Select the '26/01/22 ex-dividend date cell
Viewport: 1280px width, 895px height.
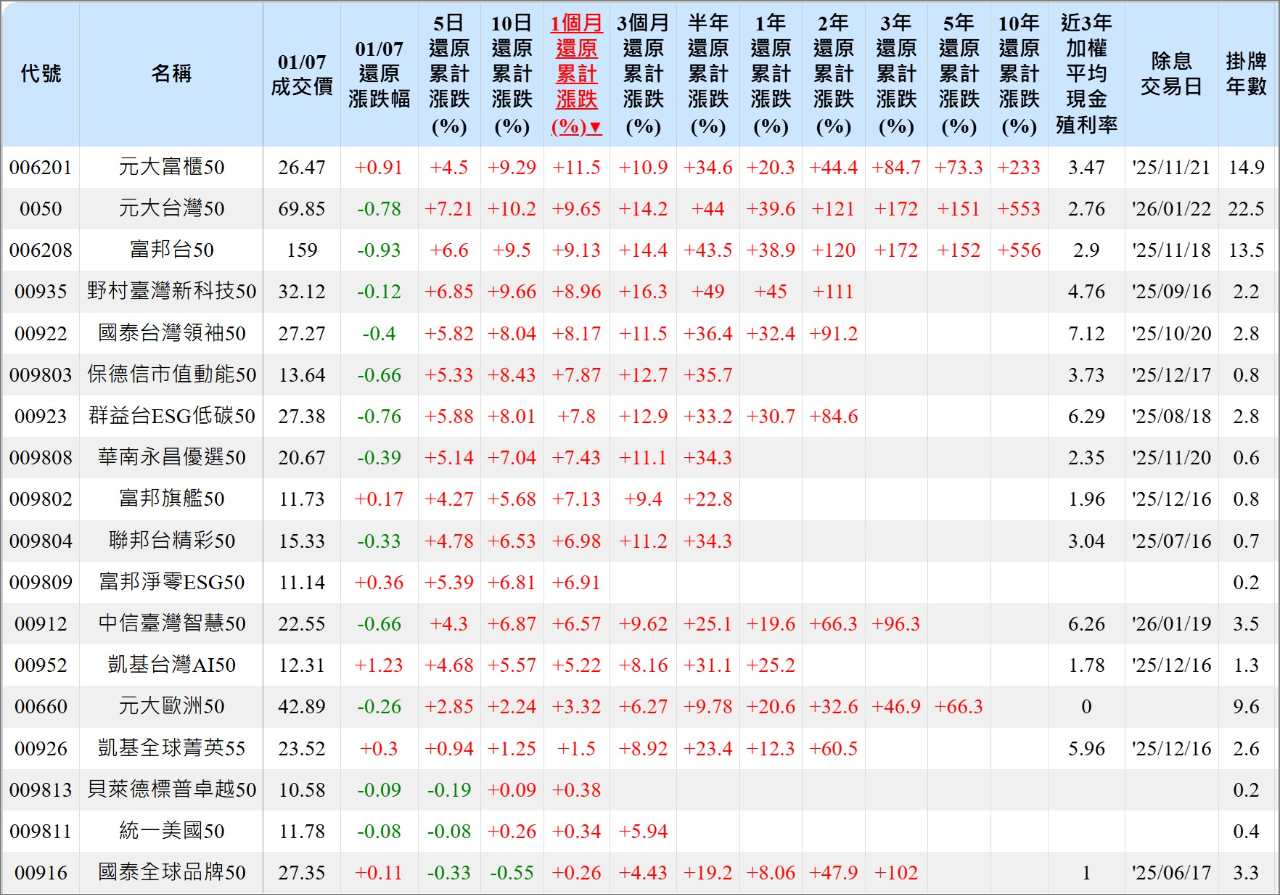pos(1171,209)
